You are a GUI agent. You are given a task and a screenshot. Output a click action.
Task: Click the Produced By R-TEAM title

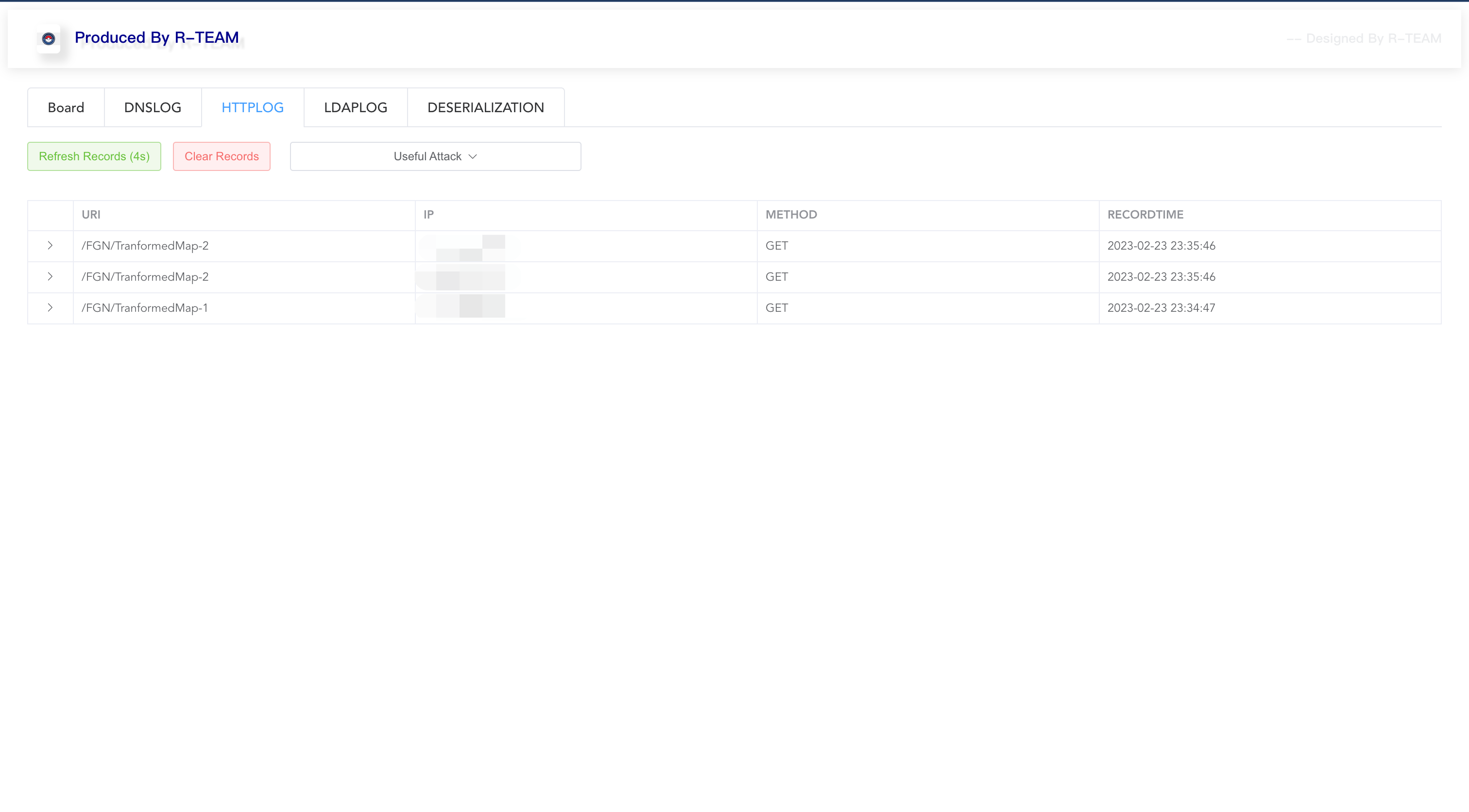(x=157, y=37)
